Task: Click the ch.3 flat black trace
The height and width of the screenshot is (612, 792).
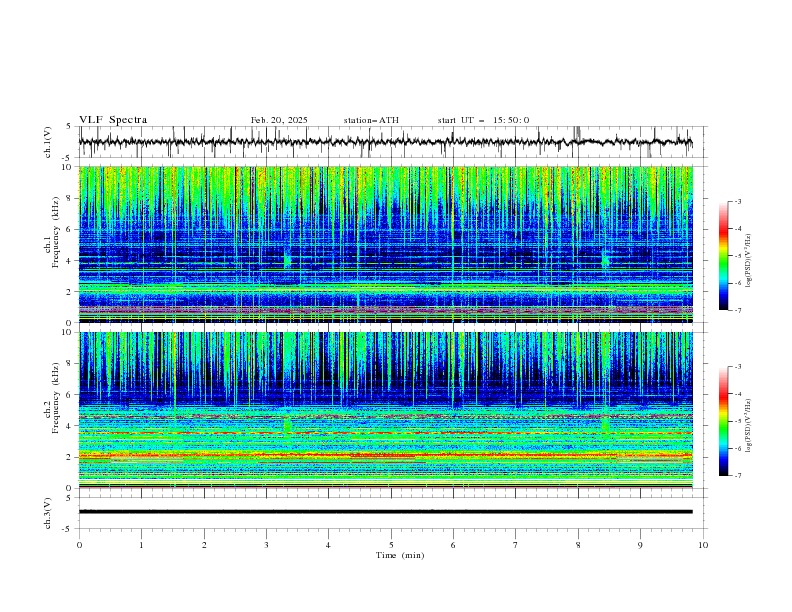Action: click(386, 512)
